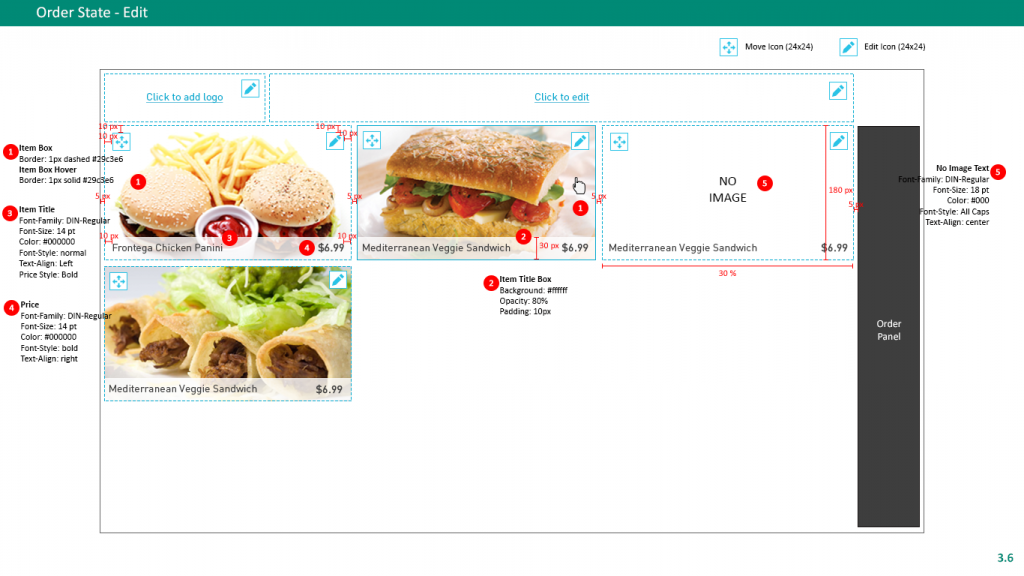Click the edit pencil on the baguette sandwich photo
This screenshot has width=1024, height=576.
tap(580, 141)
